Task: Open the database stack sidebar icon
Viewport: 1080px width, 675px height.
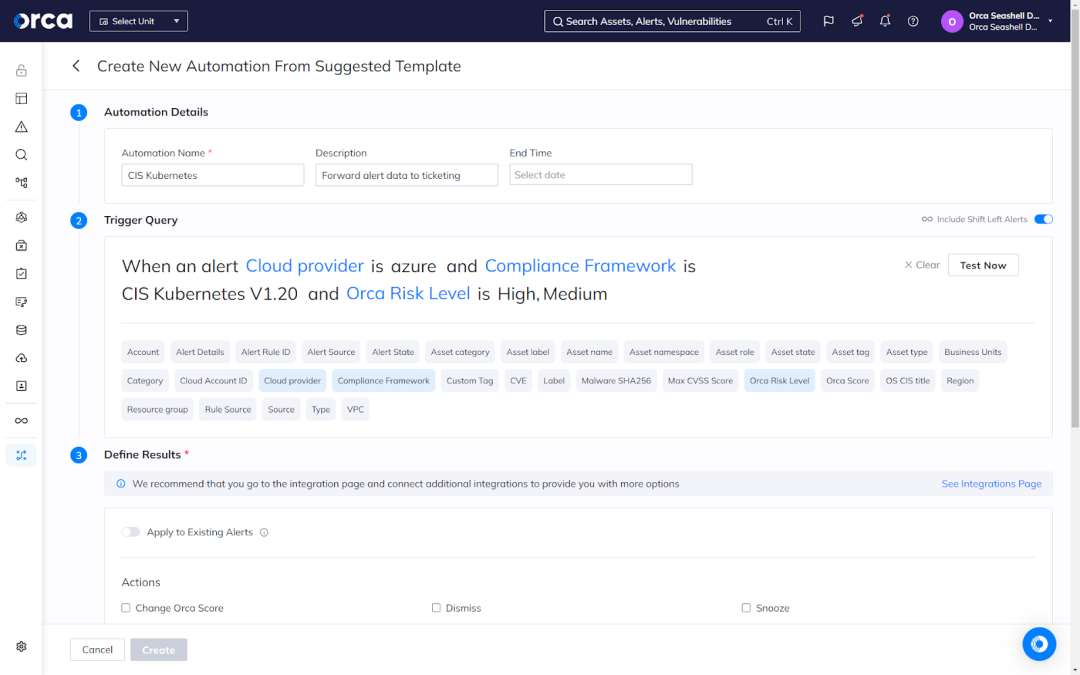Action: pos(21,330)
